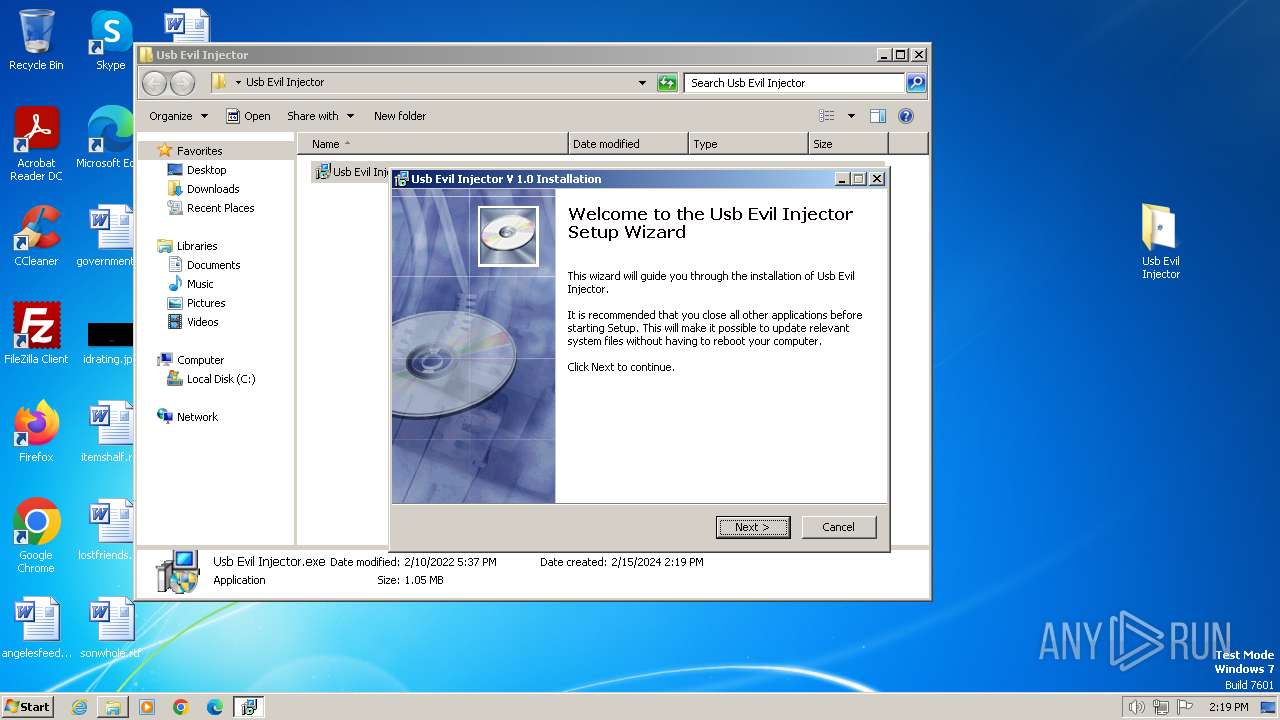Launch Windows Media Player from taskbar

click(147, 707)
